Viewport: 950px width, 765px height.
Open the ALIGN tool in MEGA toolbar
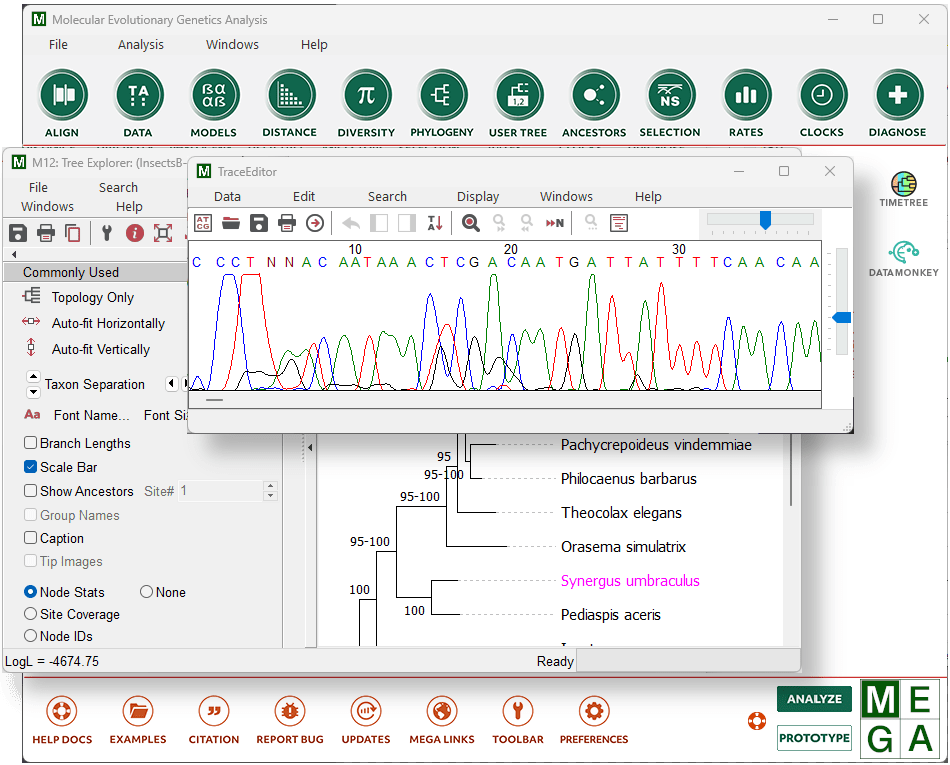coord(62,96)
